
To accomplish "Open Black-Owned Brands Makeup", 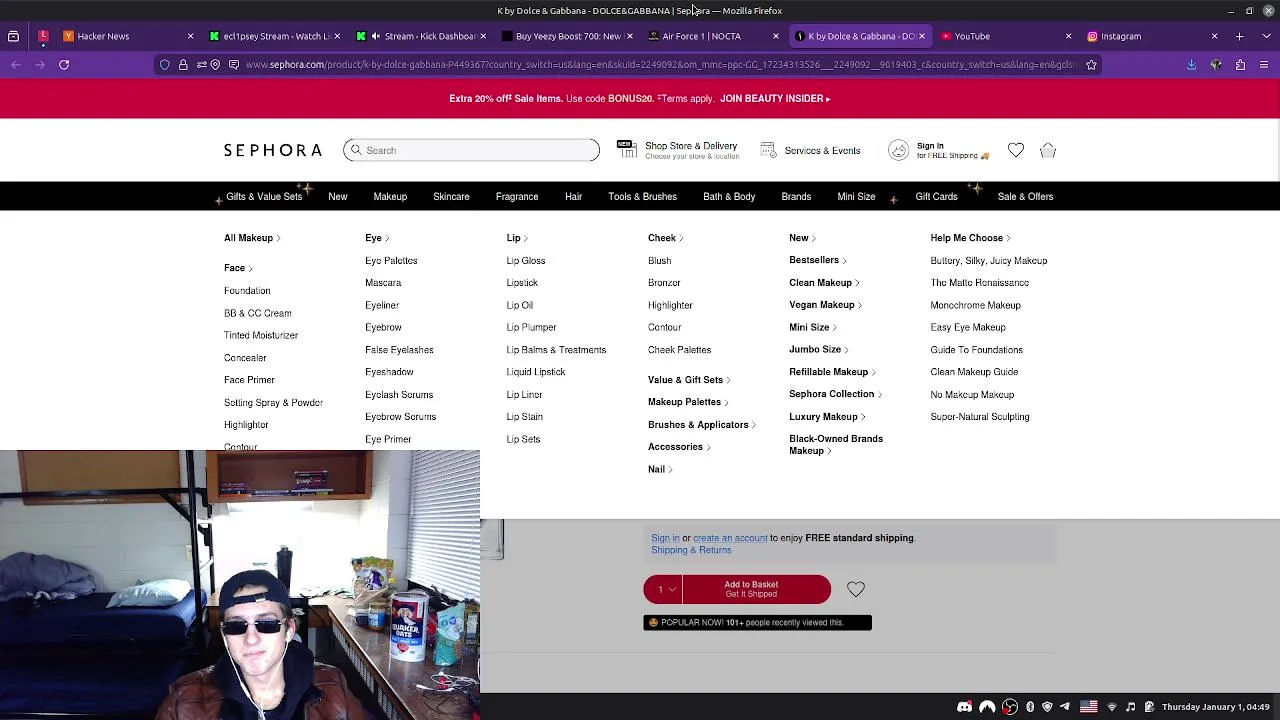I will point(836,445).
